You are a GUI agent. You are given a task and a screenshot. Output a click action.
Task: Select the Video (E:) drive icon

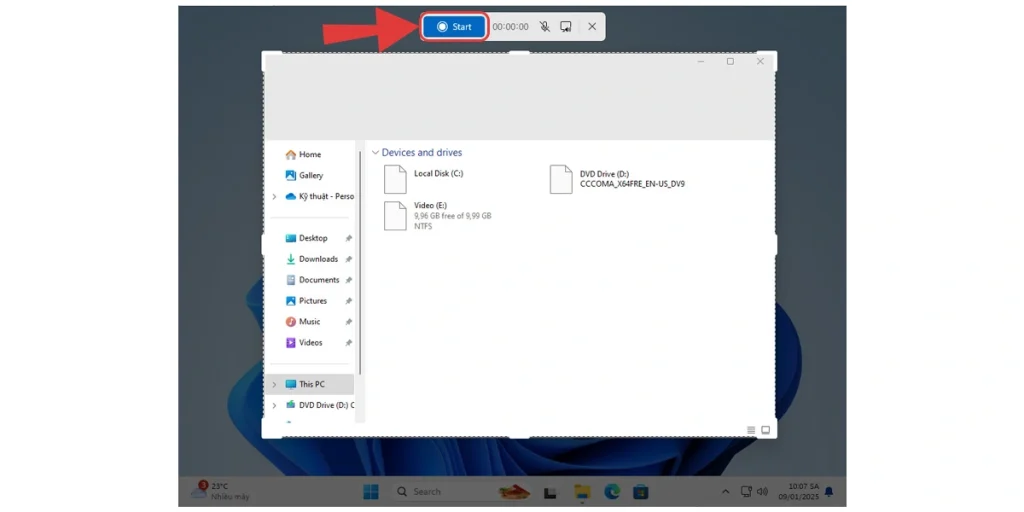pyautogui.click(x=396, y=215)
